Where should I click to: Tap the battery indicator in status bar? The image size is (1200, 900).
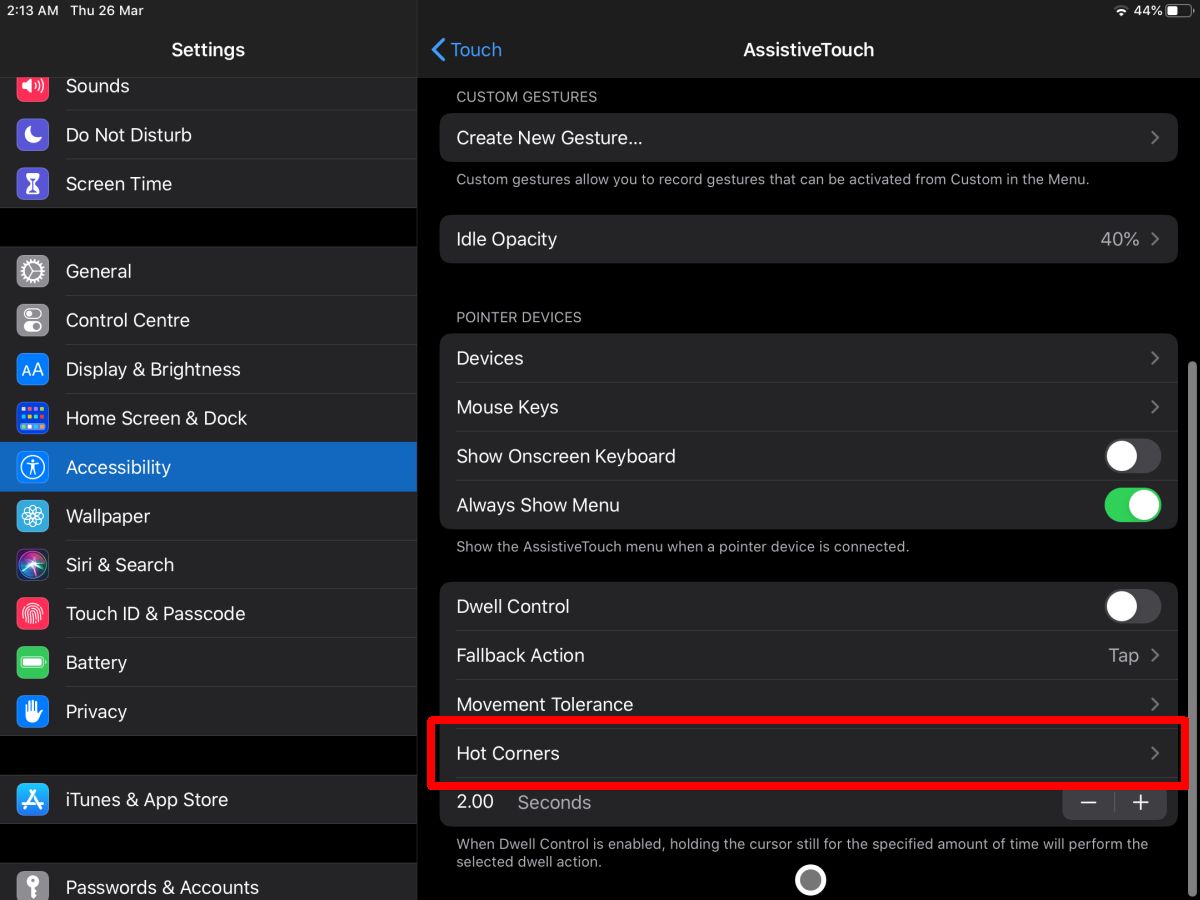(x=1179, y=11)
